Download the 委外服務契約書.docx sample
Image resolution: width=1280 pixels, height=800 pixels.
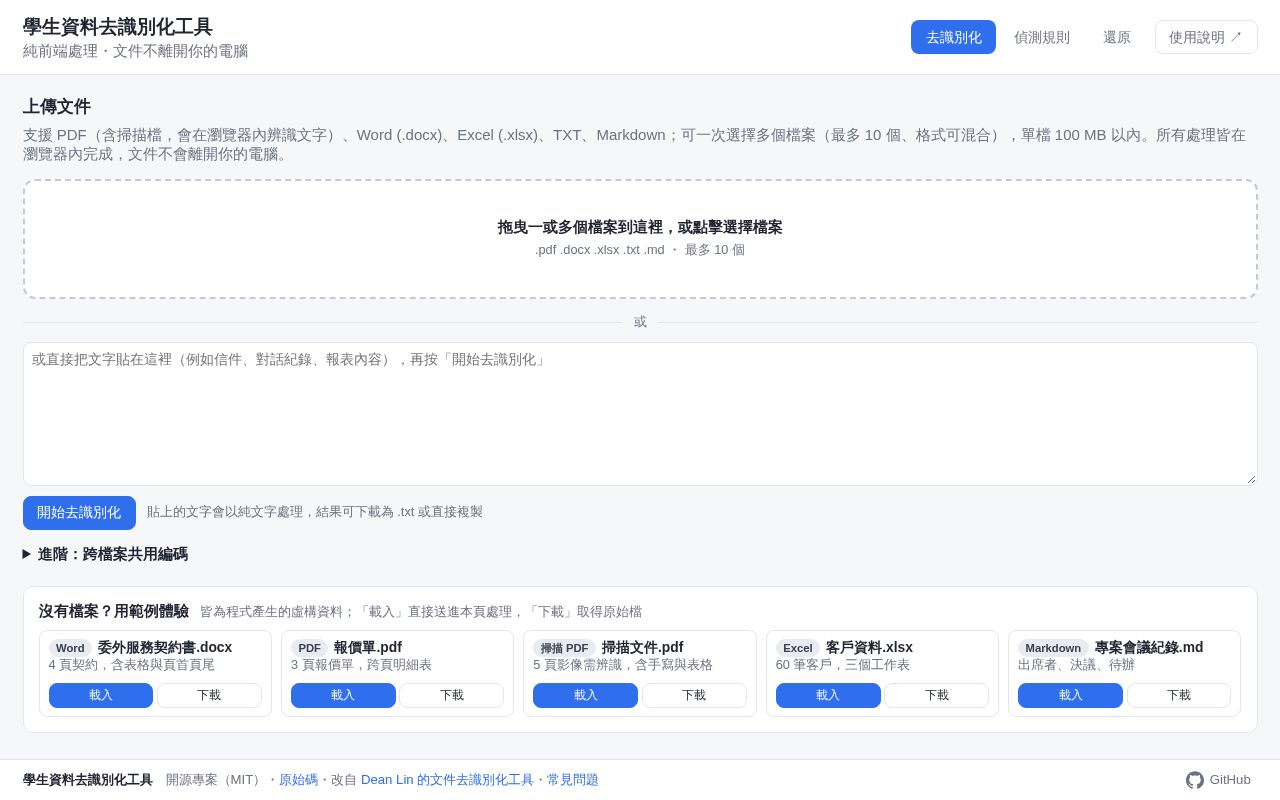tap(209, 695)
